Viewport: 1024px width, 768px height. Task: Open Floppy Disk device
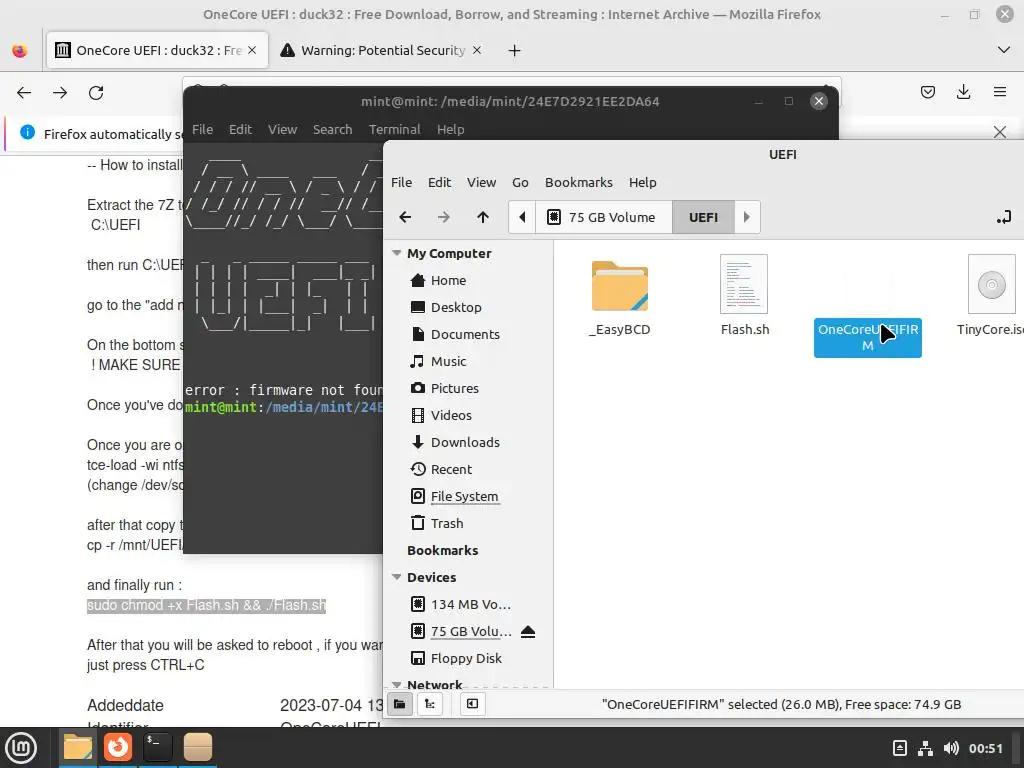465,658
